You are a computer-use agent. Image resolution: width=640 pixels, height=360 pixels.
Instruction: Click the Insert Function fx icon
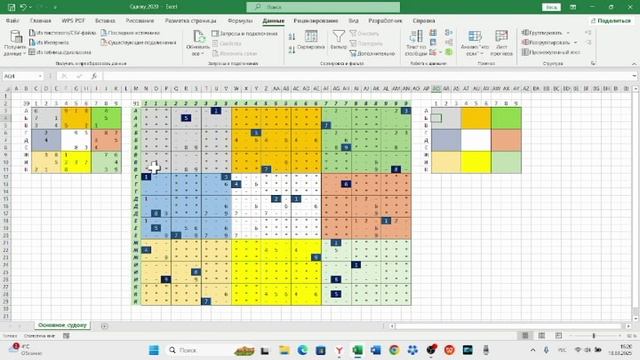(x=94, y=76)
